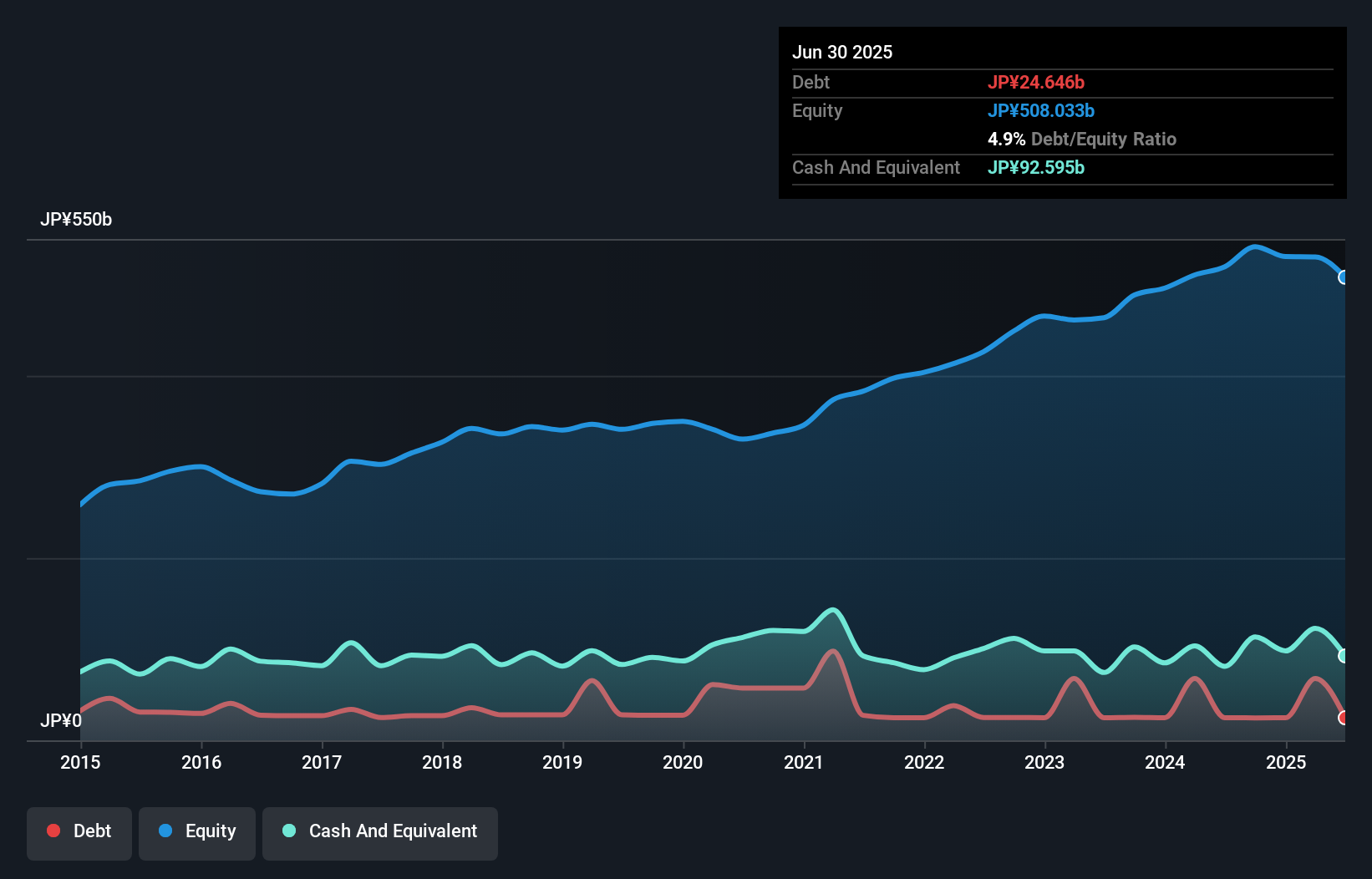The width and height of the screenshot is (1372, 879).
Task: Click the Debt/Equity Ratio percentage in tooltip
Action: 1006,139
